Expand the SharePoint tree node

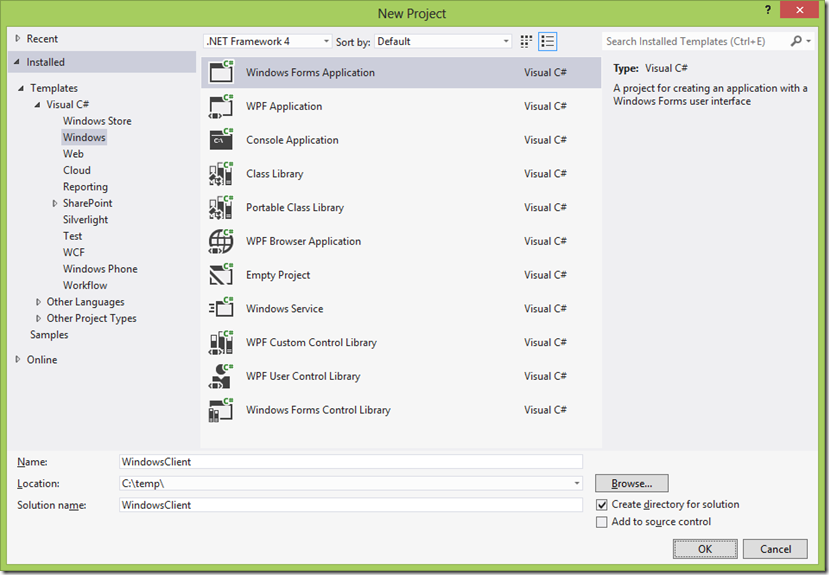(x=54, y=203)
